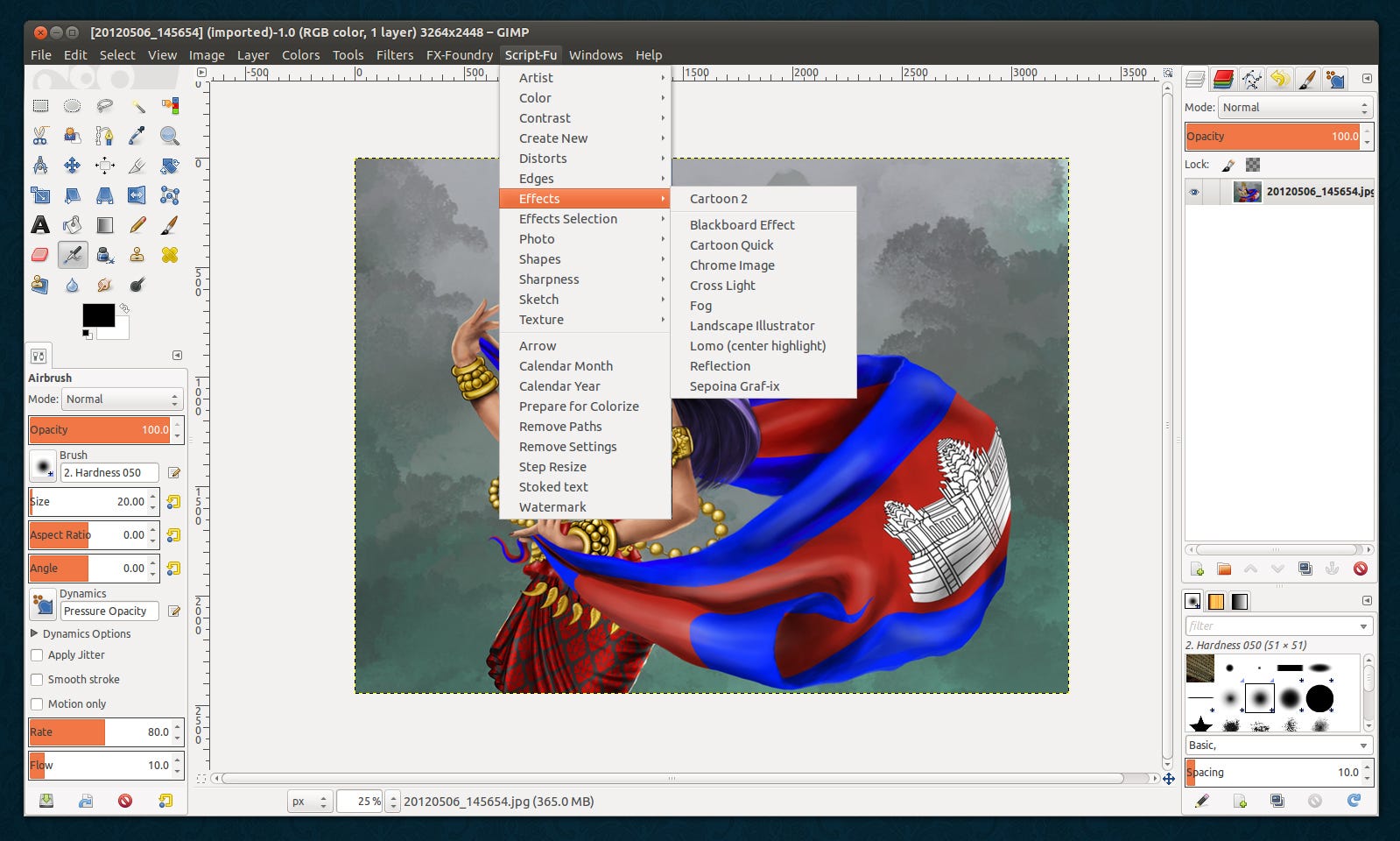The width and height of the screenshot is (1400, 841).
Task: Enable the Smooth stroke checkbox
Action: (x=37, y=679)
